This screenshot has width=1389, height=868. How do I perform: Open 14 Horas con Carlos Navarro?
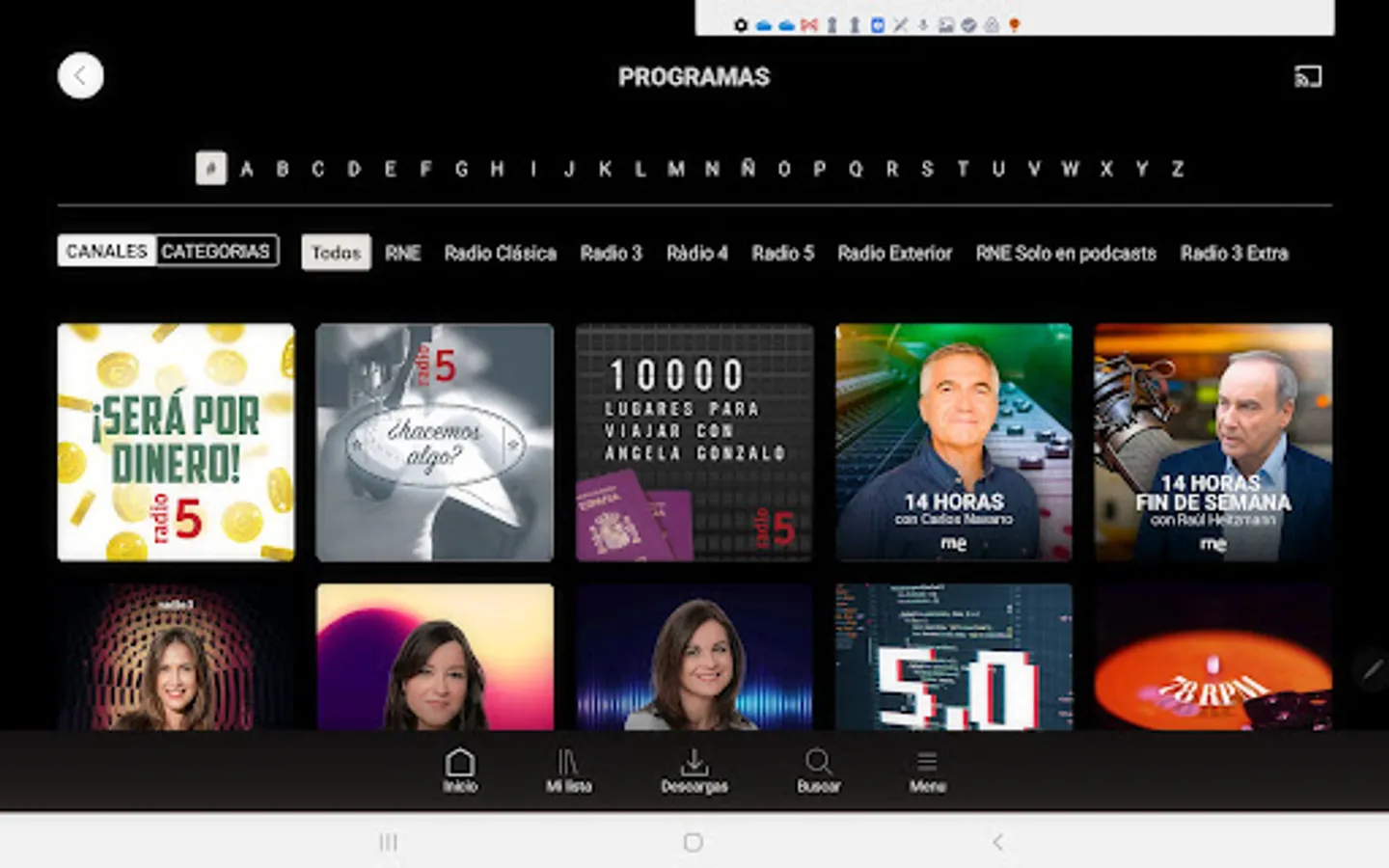[954, 442]
